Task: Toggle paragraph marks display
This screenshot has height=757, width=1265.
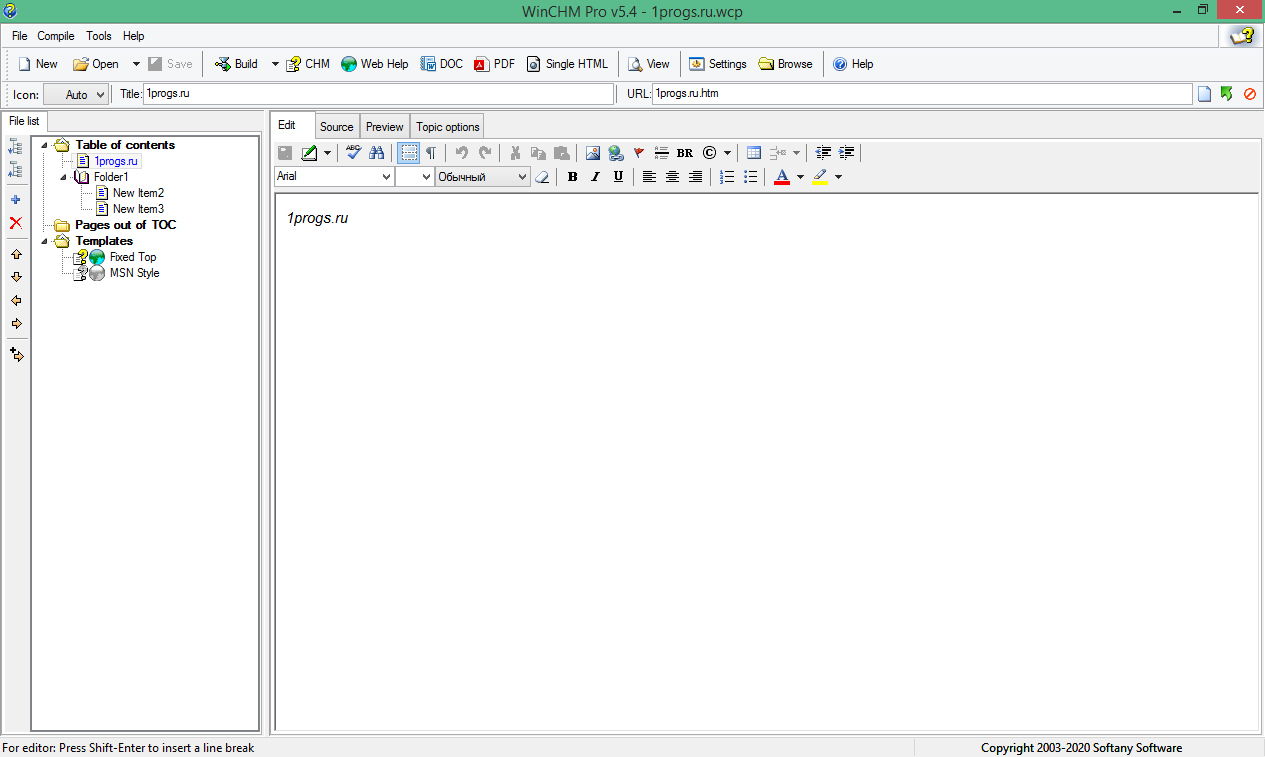Action: 431,153
